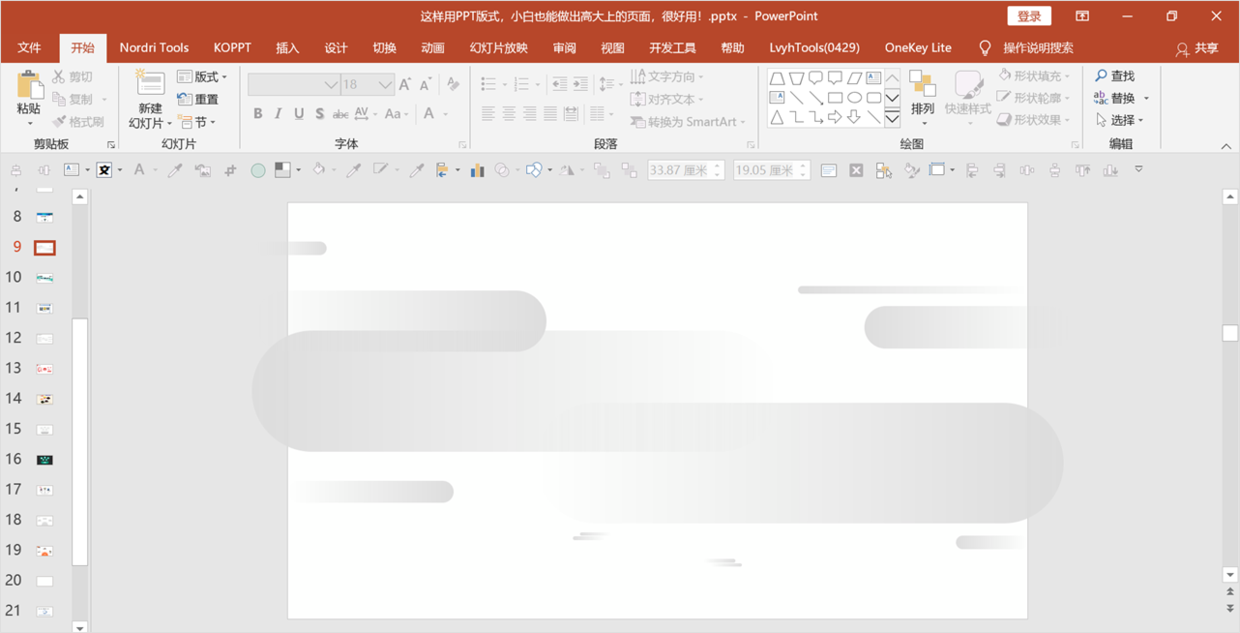Open the Layout (版式) dropdown
This screenshot has height=633, width=1240.
(x=202, y=77)
